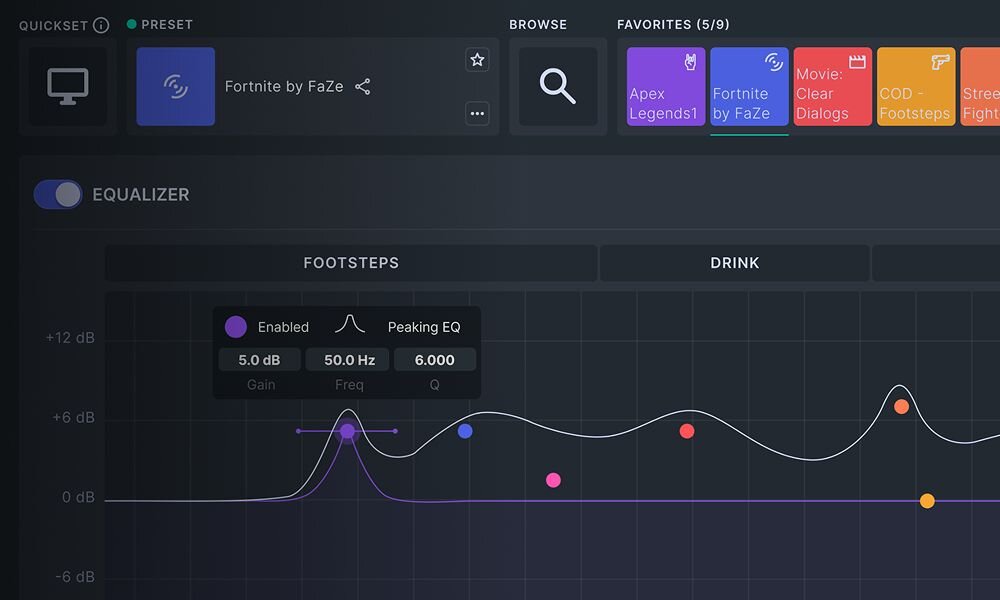Screen dimensions: 1000x600
Task: Select the orange EQ band point
Action: 901,406
